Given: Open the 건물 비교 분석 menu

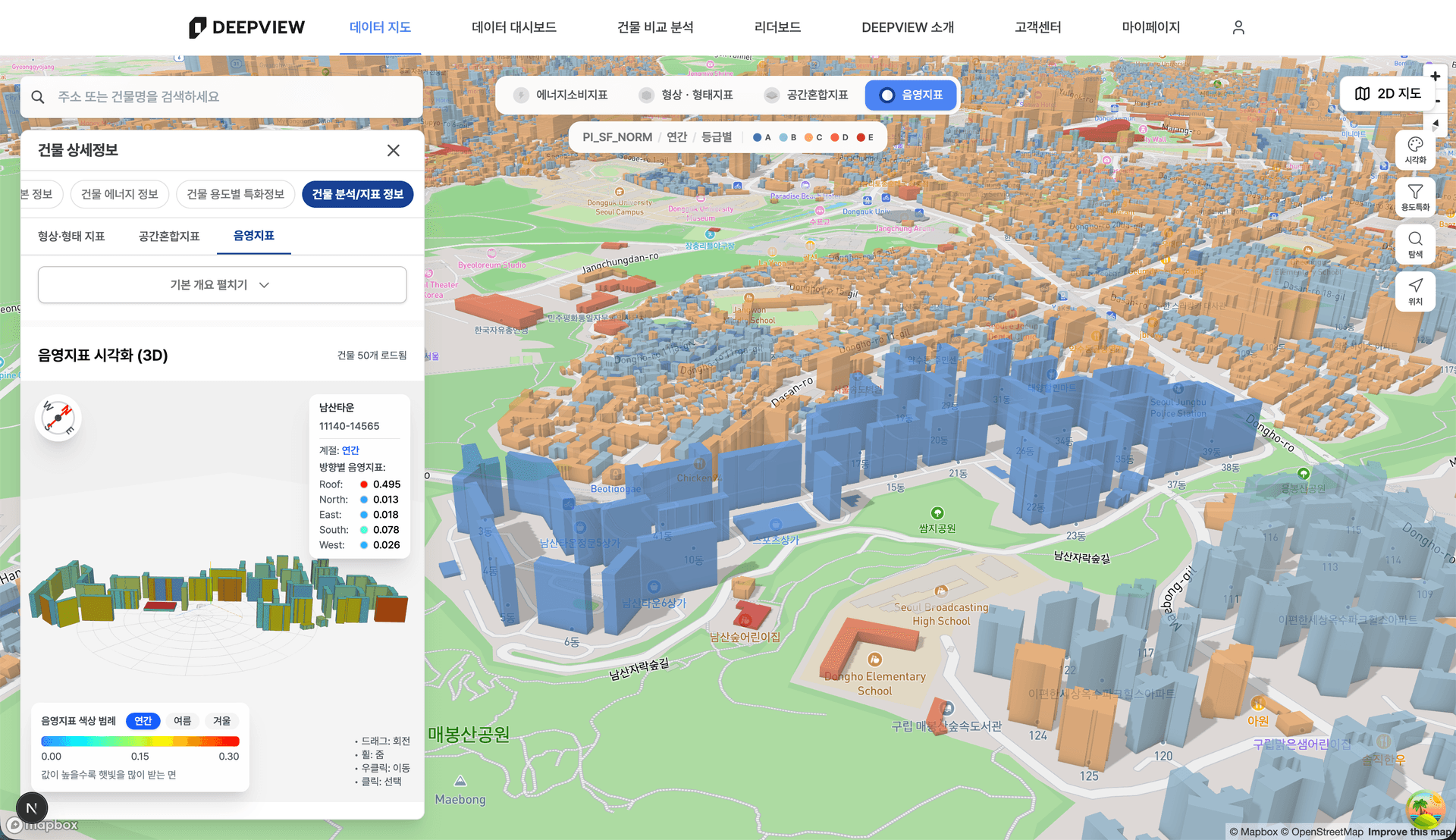Looking at the screenshot, I should [655, 27].
